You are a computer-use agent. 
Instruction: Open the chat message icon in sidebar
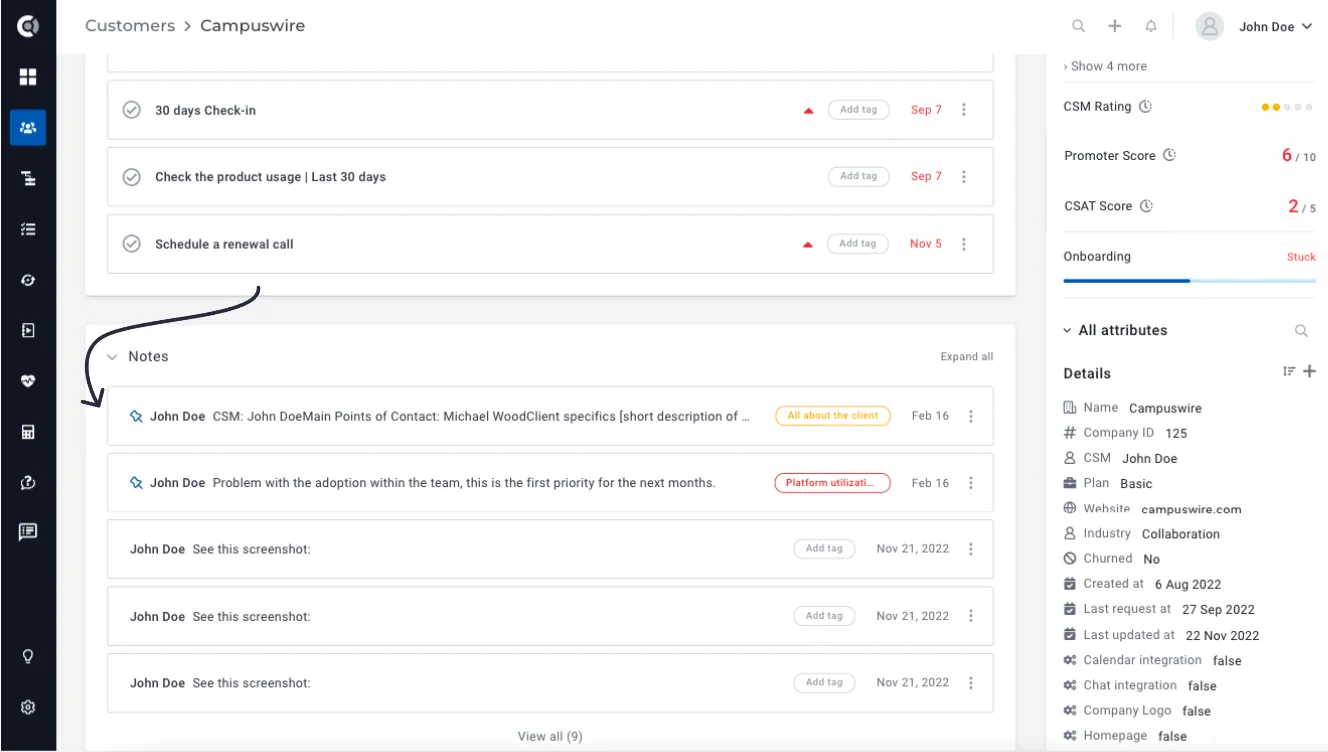(x=28, y=532)
